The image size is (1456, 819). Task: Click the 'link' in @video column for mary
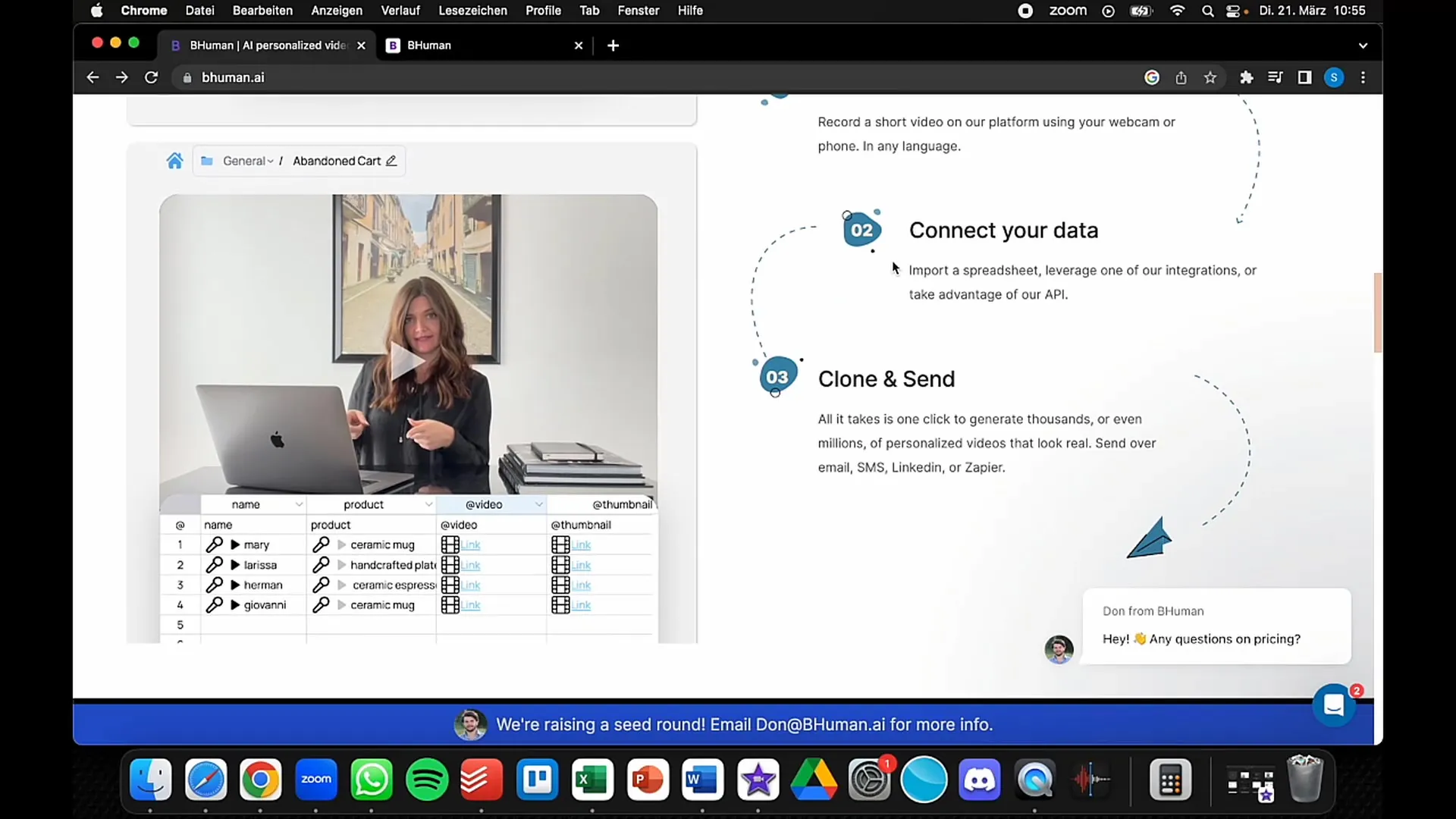coord(471,544)
